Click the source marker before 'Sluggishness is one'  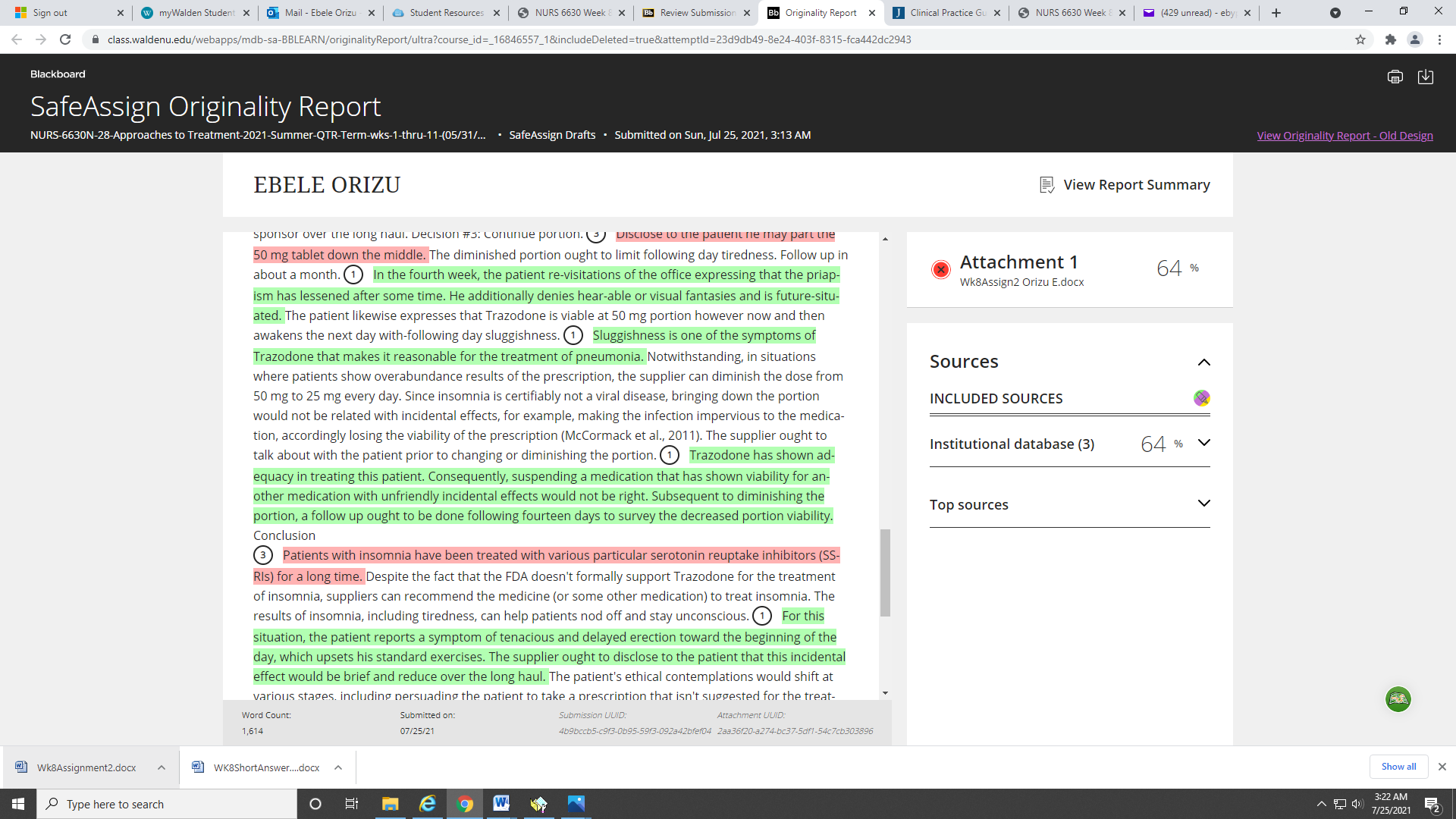pyautogui.click(x=573, y=335)
